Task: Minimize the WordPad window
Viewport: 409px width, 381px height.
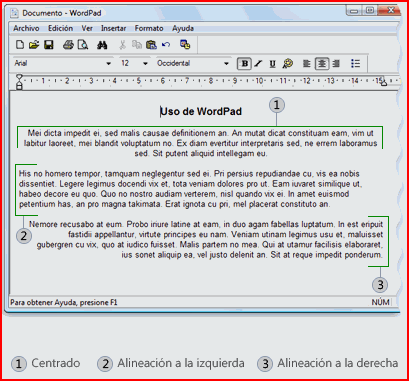Action: click(x=354, y=11)
